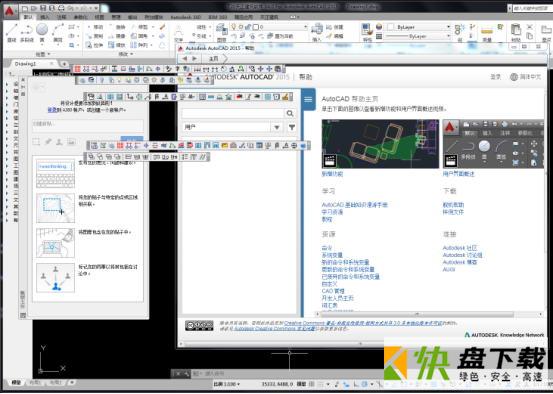This screenshot has height=394, width=553.
Task: Open the ByLayer linetype dropdown
Action: pos(418,36)
